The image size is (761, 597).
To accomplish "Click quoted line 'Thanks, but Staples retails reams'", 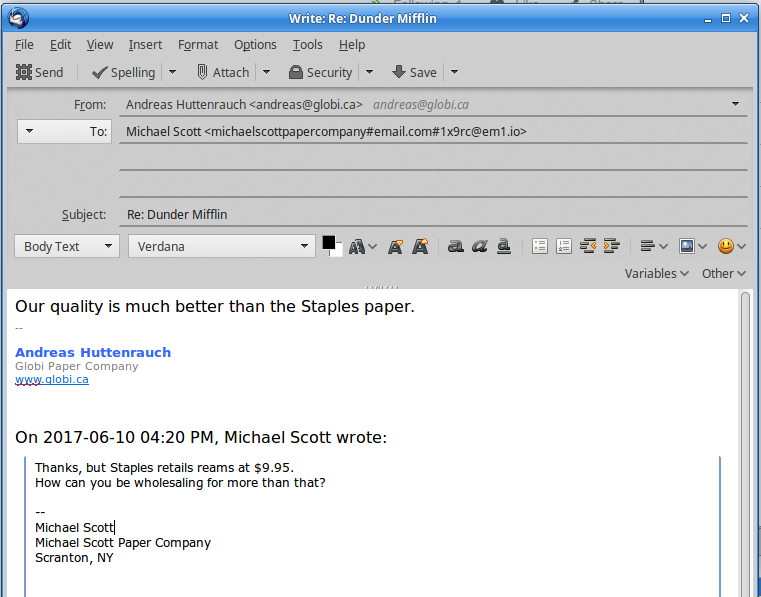I will click(165, 468).
